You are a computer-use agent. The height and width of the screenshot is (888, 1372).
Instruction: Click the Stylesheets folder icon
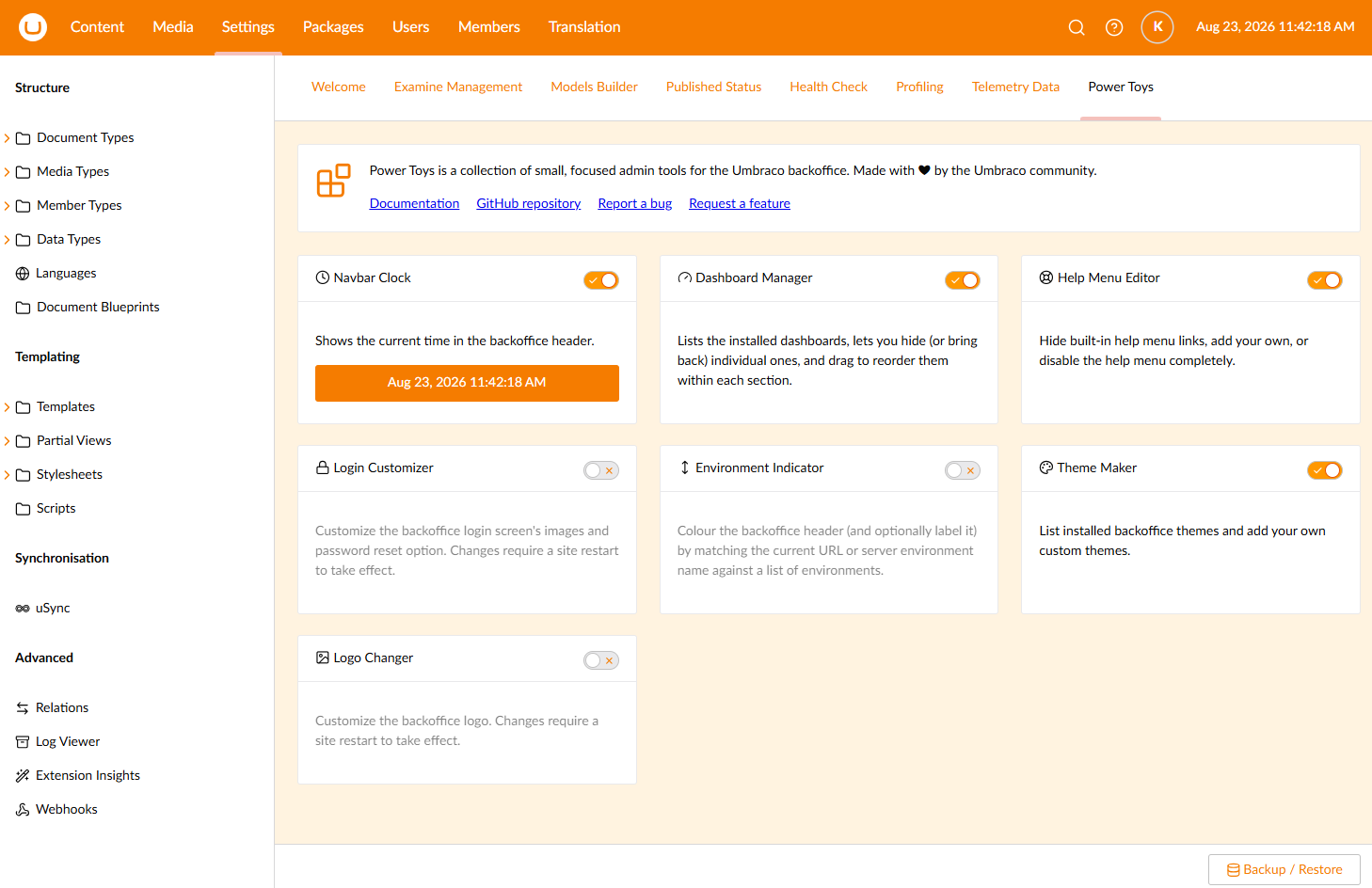[24, 475]
